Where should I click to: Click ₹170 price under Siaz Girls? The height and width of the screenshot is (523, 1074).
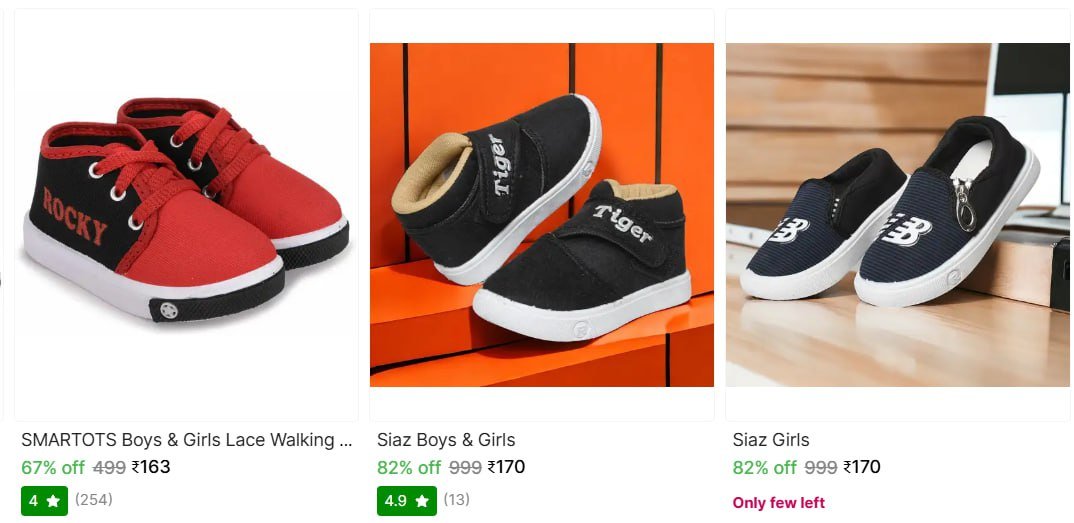point(862,467)
